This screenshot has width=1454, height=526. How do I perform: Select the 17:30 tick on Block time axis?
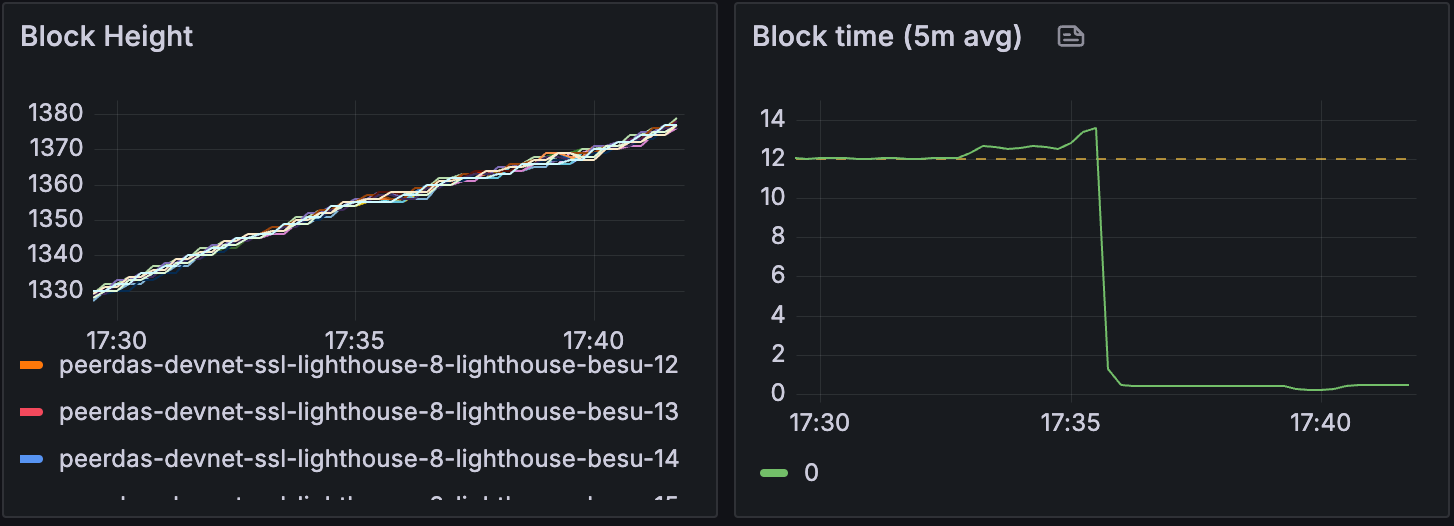(819, 423)
